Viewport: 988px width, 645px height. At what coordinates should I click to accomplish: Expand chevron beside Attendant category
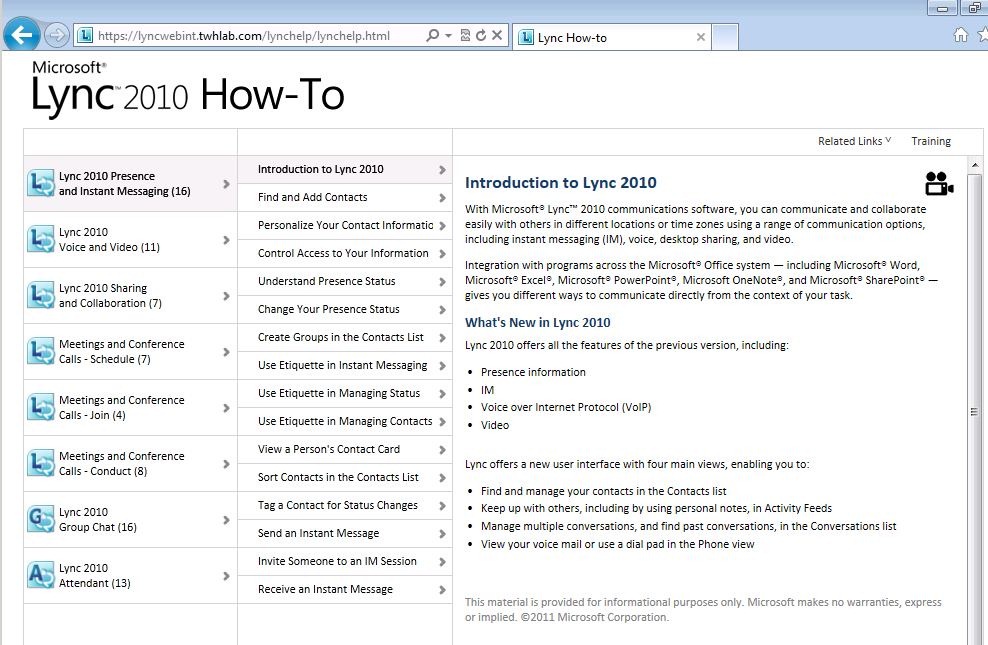pyautogui.click(x=226, y=576)
